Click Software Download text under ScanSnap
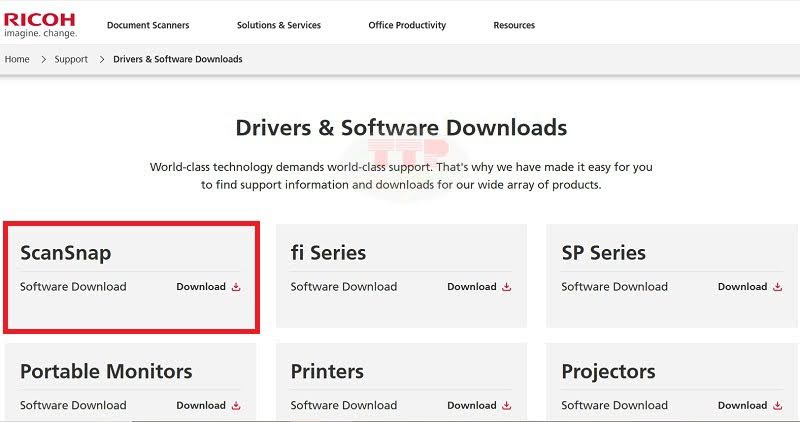Viewport: 800px width, 422px height. [x=73, y=287]
